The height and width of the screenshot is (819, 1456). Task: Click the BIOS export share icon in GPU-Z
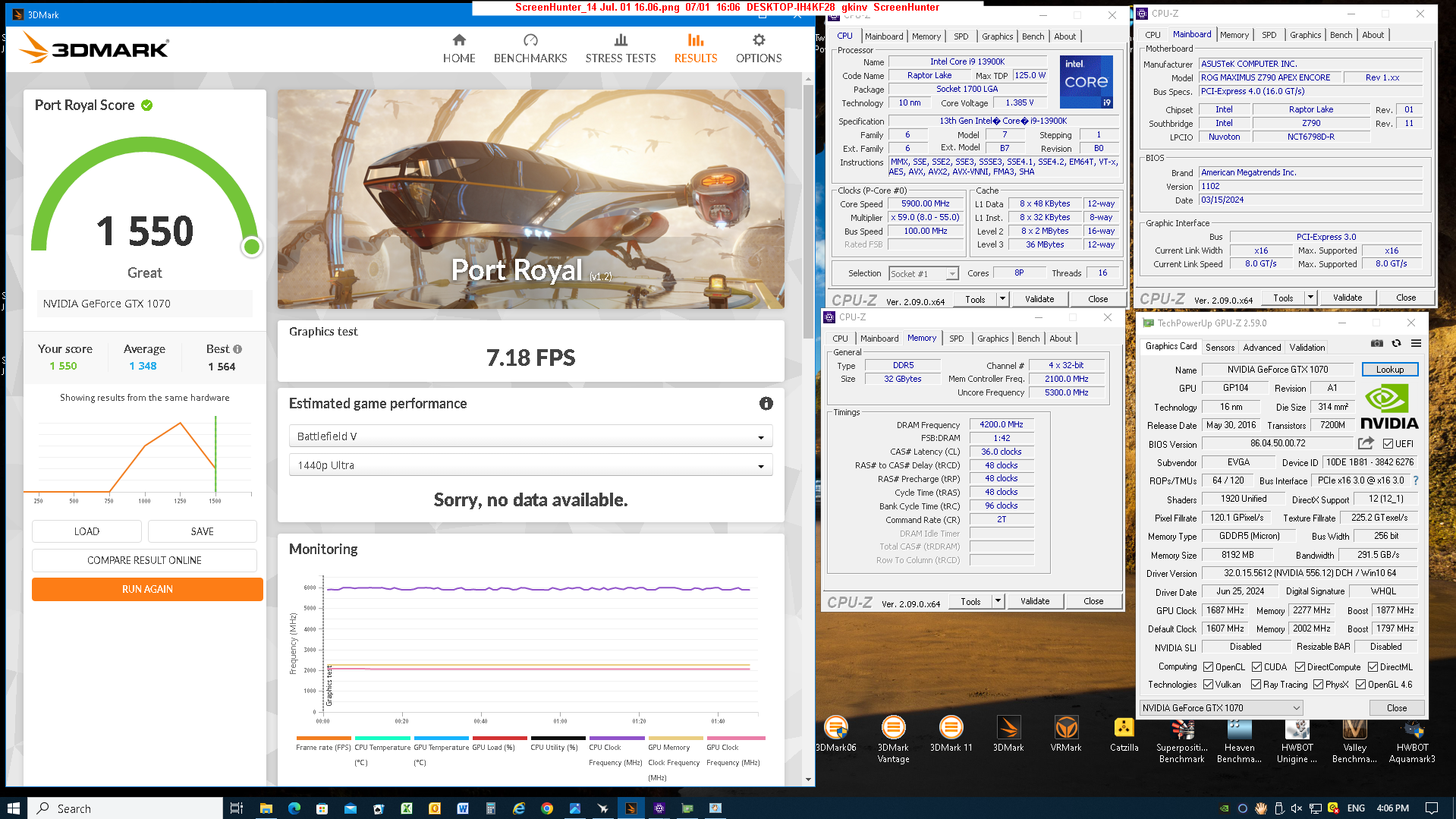pos(1366,443)
